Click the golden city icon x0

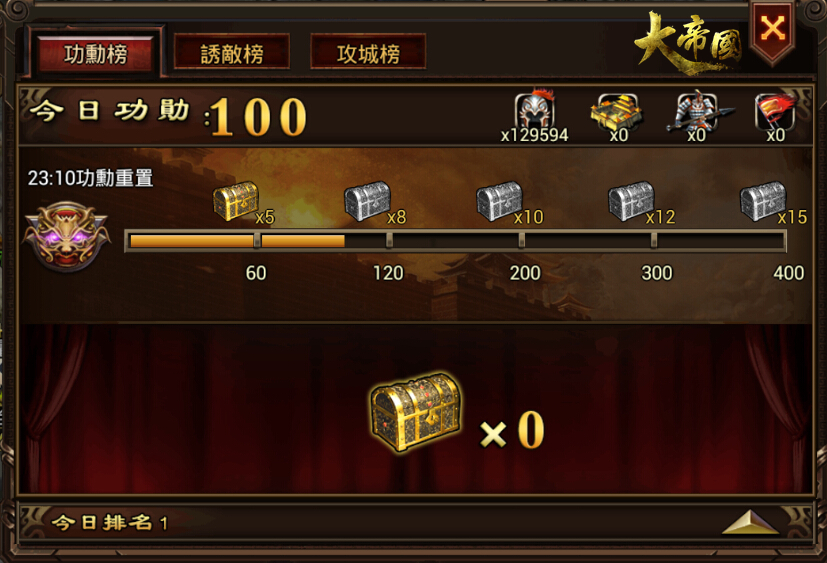(x=616, y=112)
